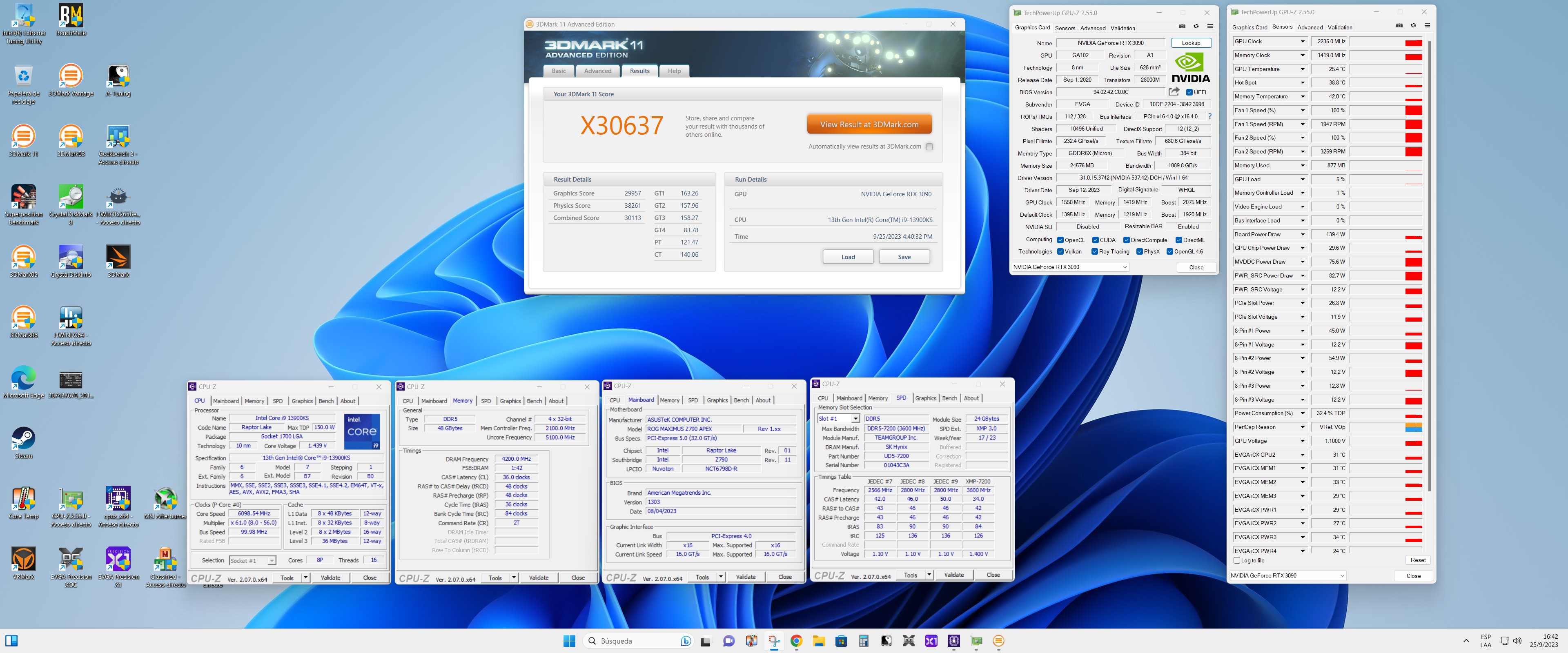
Task: Expand GPU Clock sensor dropdown arrow
Action: click(x=1303, y=41)
